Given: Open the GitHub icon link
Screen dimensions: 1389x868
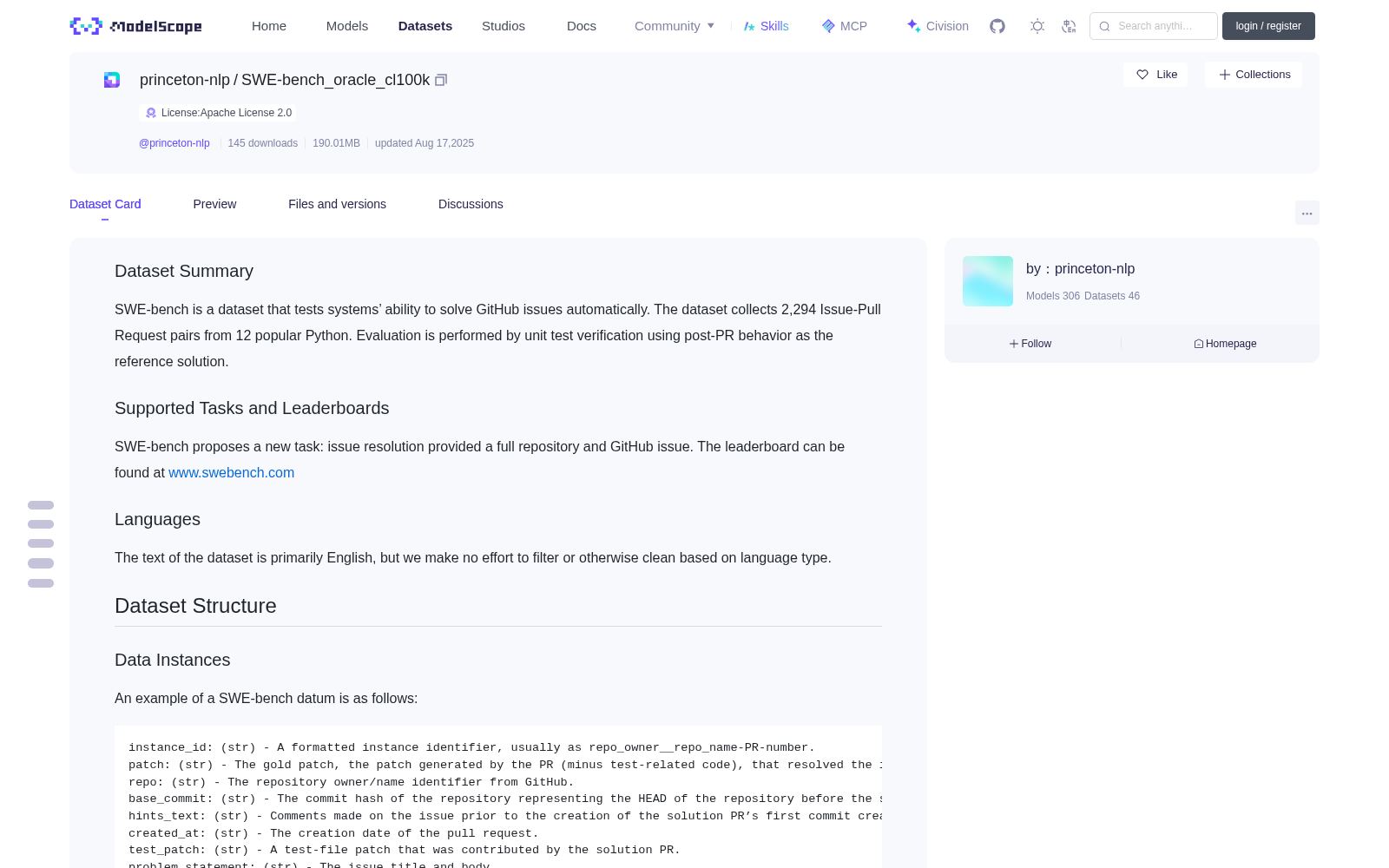Looking at the screenshot, I should tap(997, 26).
